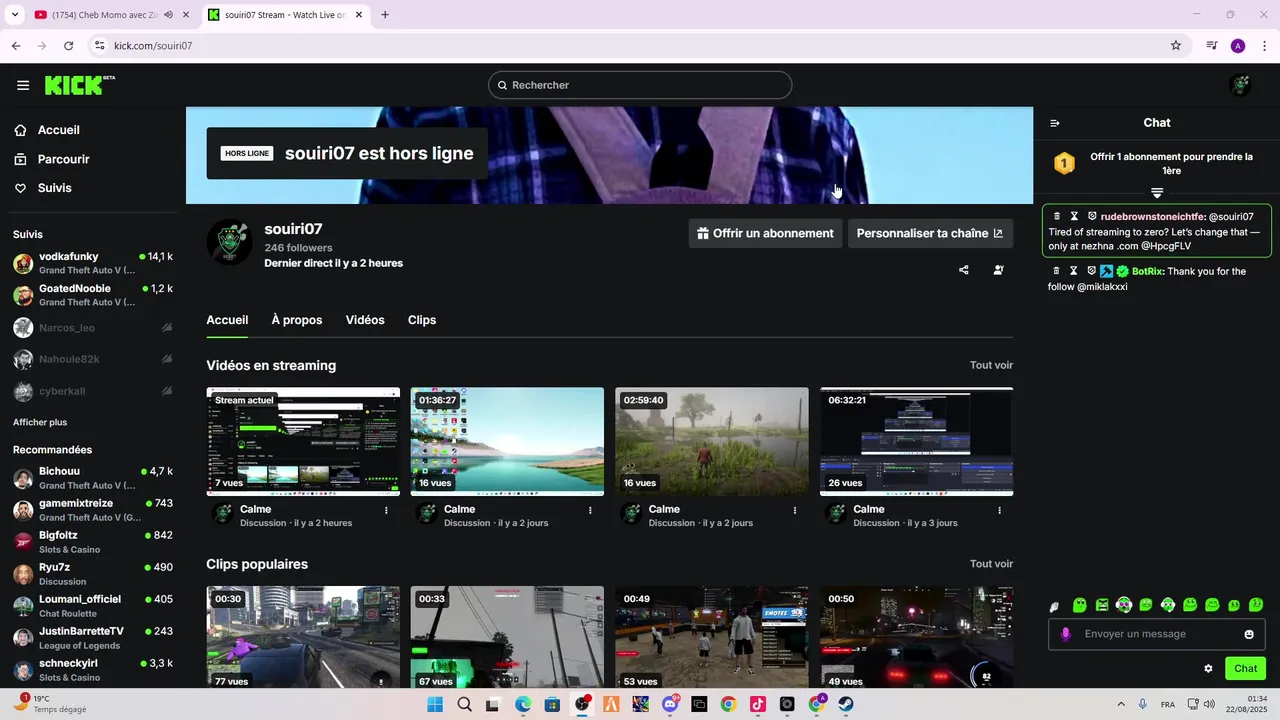The image size is (1280, 720).
Task: Collapse the chat panel with arrow icon
Action: point(1054,123)
